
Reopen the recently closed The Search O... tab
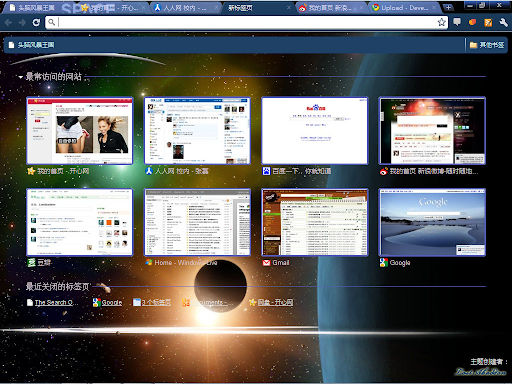tap(54, 302)
